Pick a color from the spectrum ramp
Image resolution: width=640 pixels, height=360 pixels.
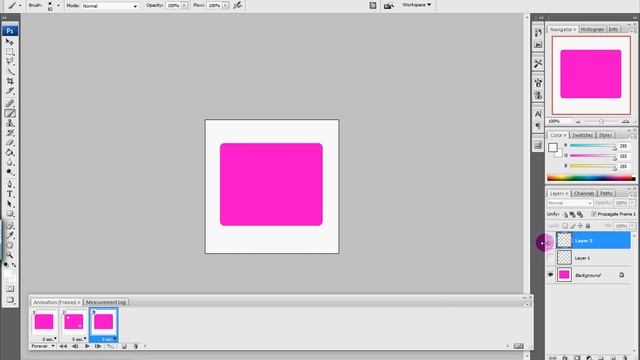tap(591, 178)
